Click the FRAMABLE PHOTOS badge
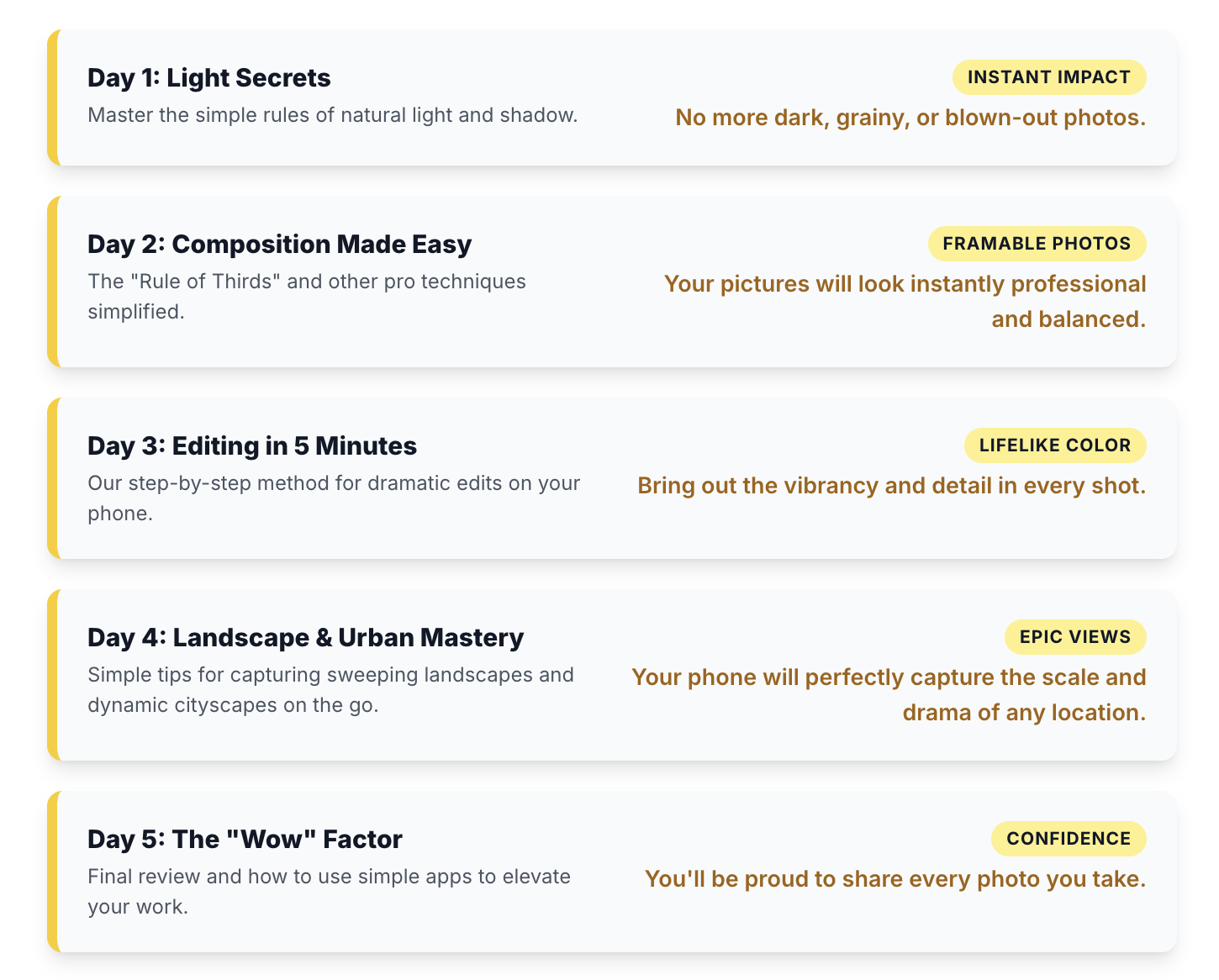The height and width of the screenshot is (980, 1219). (x=1037, y=244)
